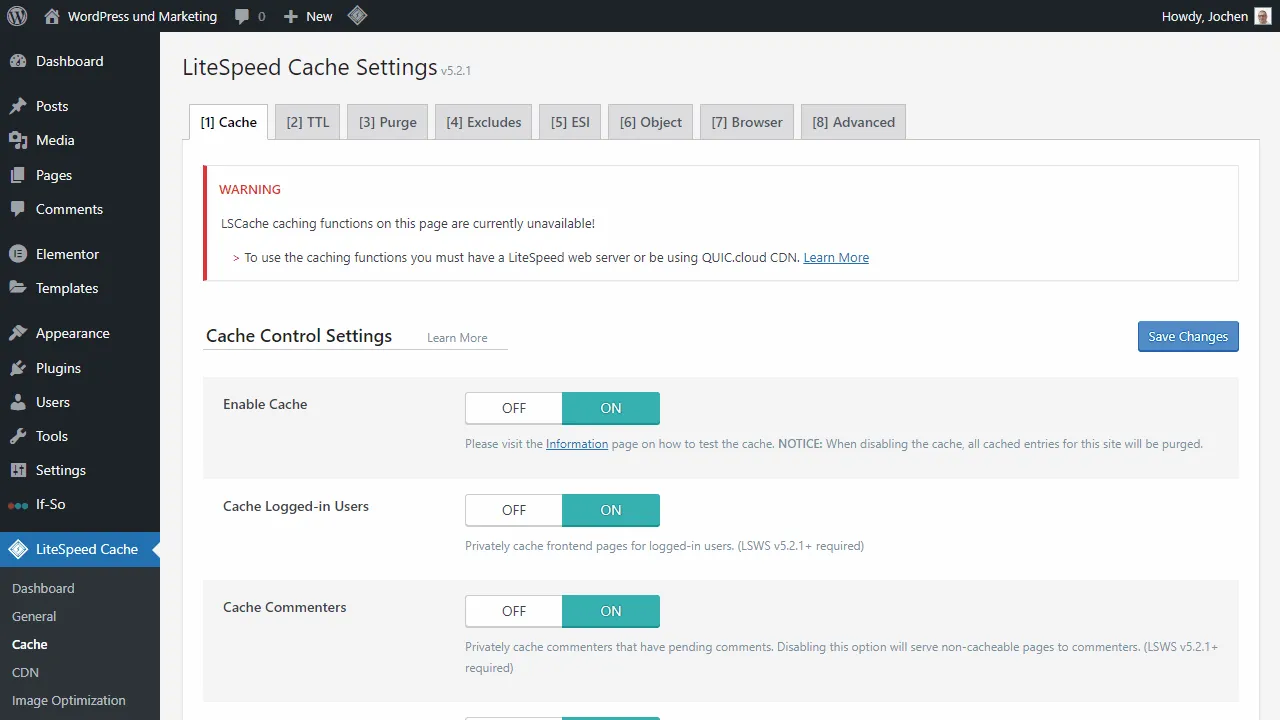The image size is (1280, 720).
Task: Open LiteSpeed Cache Dashboard submenu item
Action: click(x=43, y=588)
